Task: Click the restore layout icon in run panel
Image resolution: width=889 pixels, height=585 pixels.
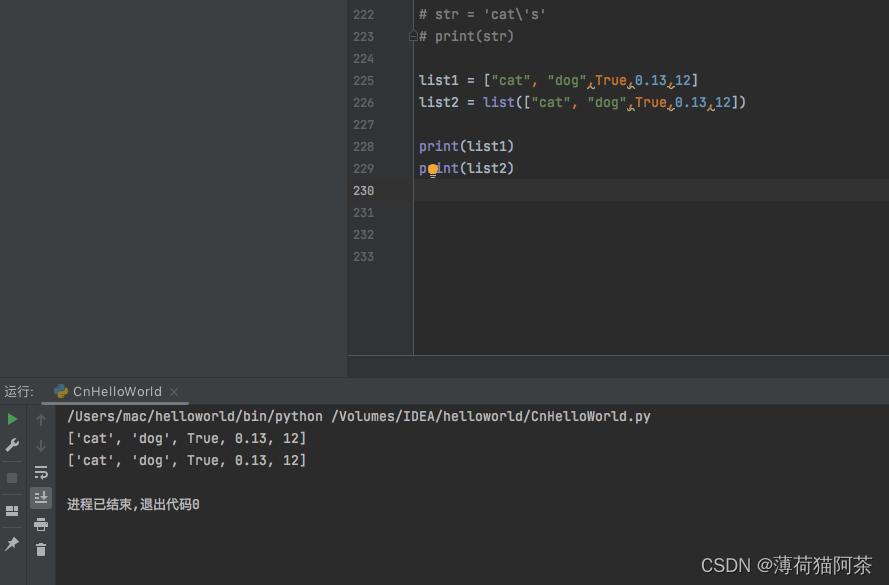Action: point(12,511)
